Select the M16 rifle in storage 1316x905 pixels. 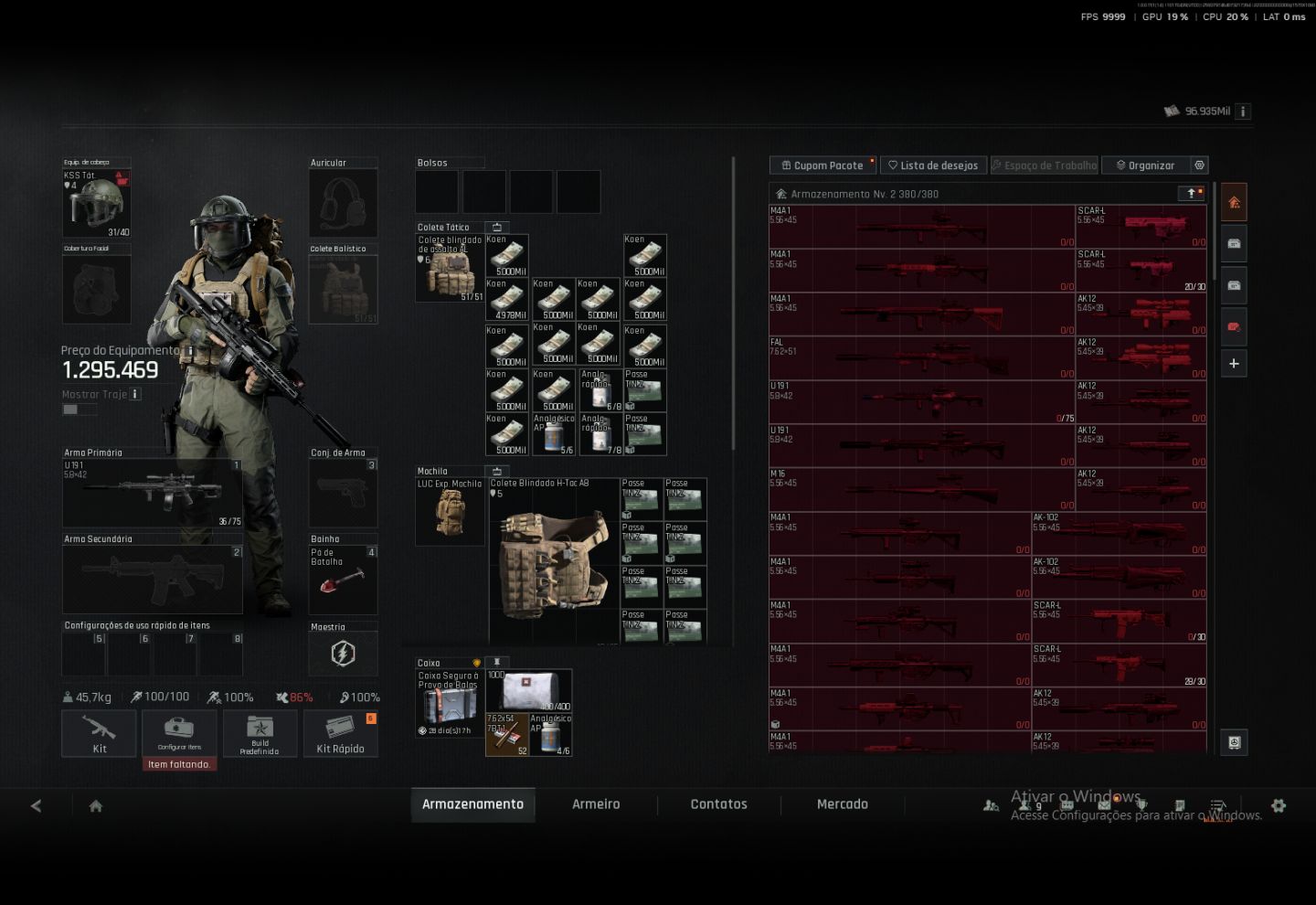[922, 489]
